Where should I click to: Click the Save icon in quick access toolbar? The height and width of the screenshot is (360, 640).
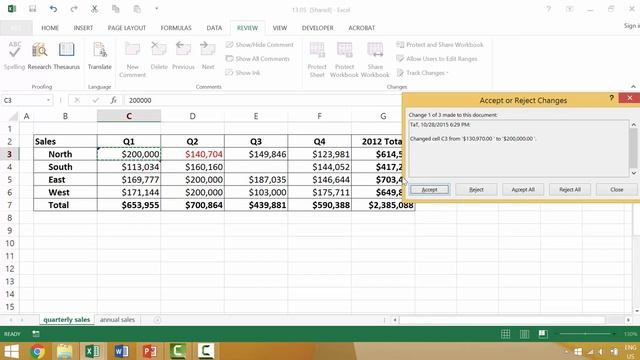[x=32, y=9]
